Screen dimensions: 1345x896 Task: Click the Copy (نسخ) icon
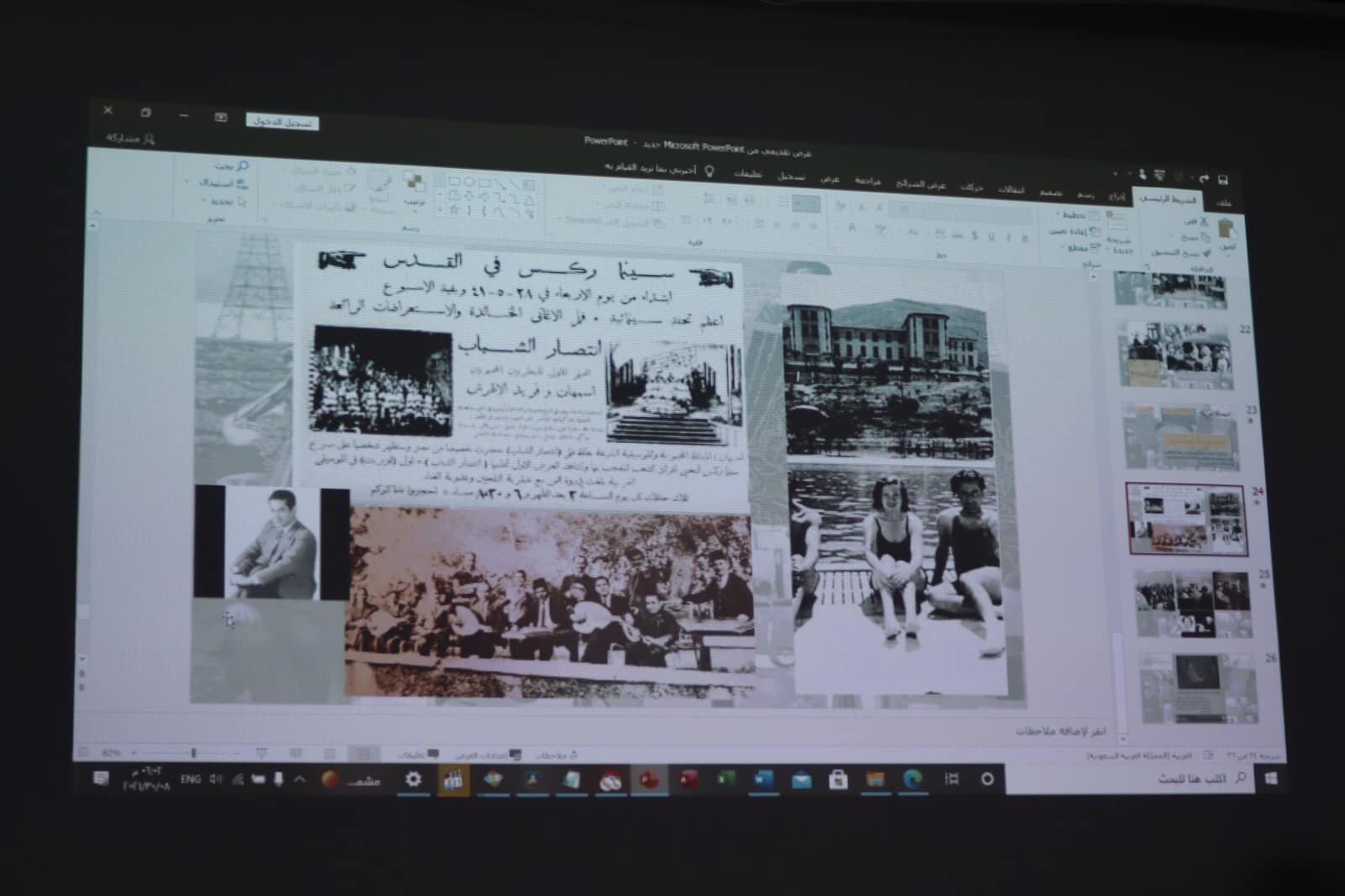pos(1204,238)
